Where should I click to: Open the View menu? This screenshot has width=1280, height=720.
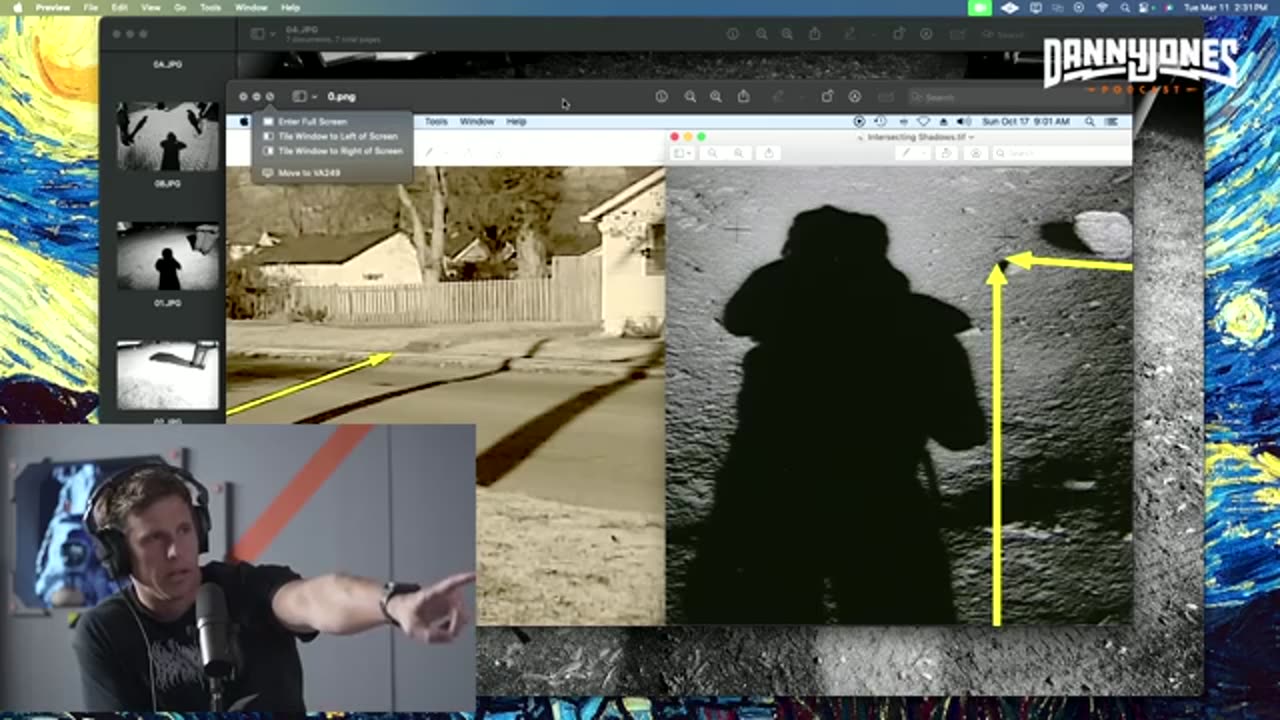(x=150, y=7)
